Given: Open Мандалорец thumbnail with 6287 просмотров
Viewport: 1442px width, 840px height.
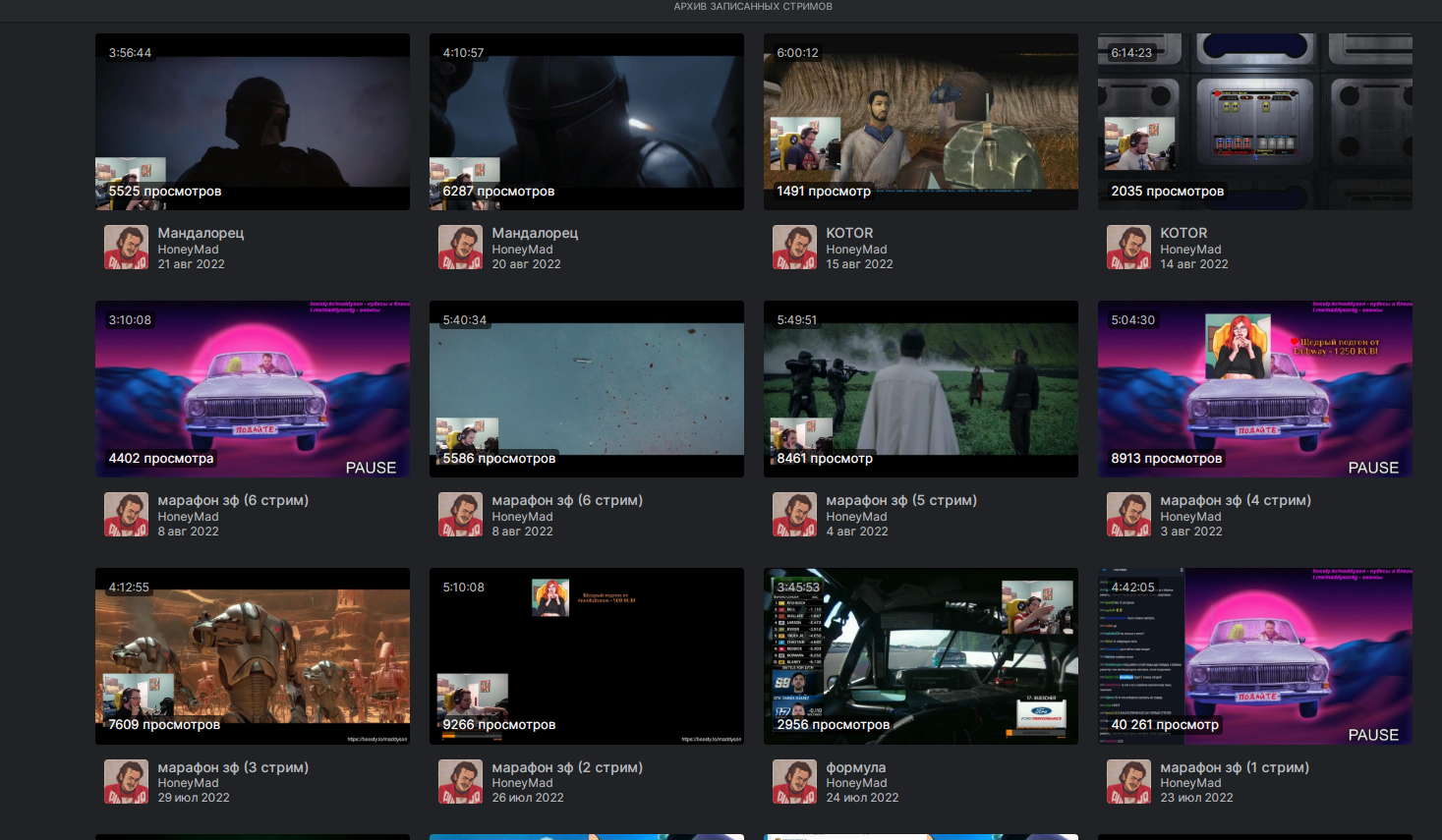Looking at the screenshot, I should [587, 122].
